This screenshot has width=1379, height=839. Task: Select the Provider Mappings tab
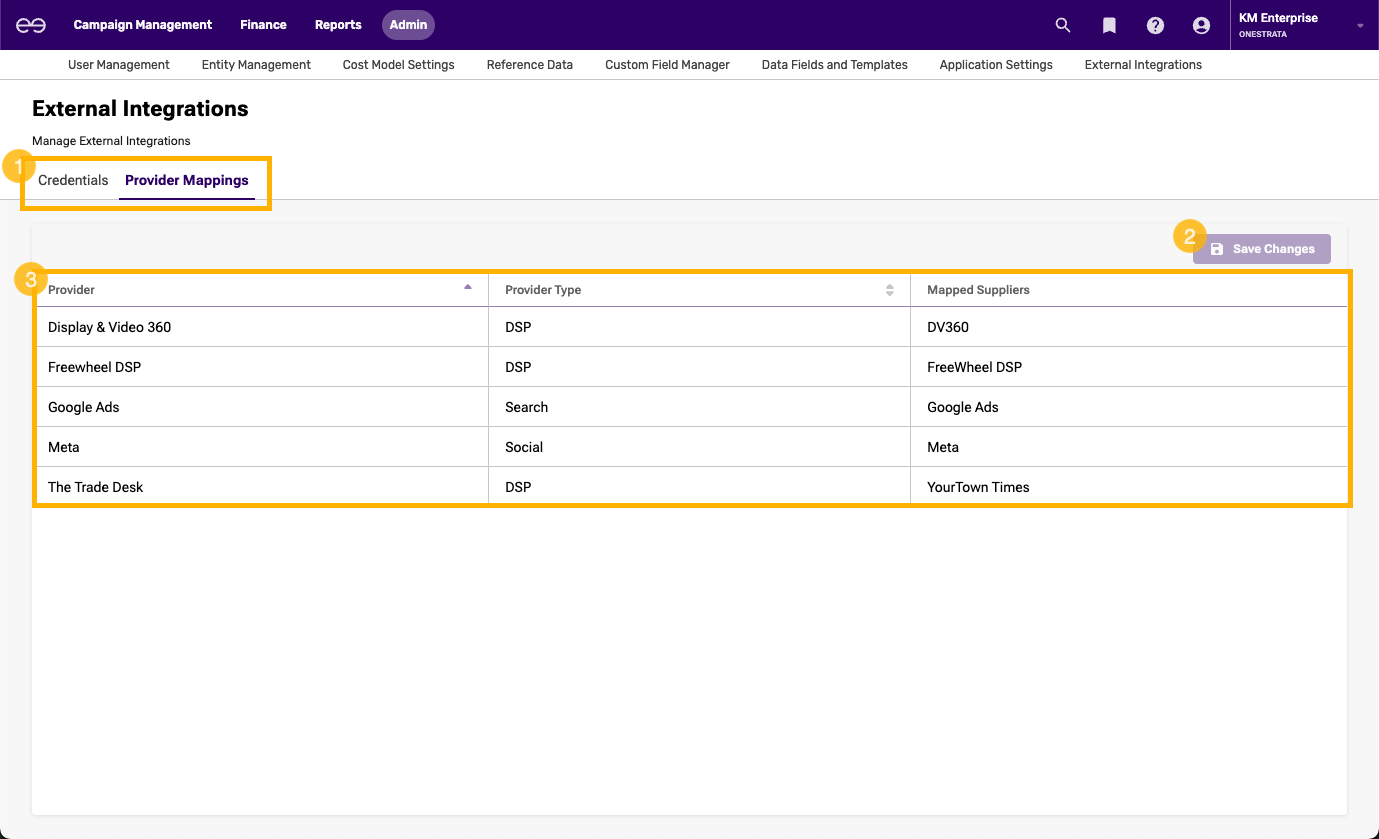[187, 181]
